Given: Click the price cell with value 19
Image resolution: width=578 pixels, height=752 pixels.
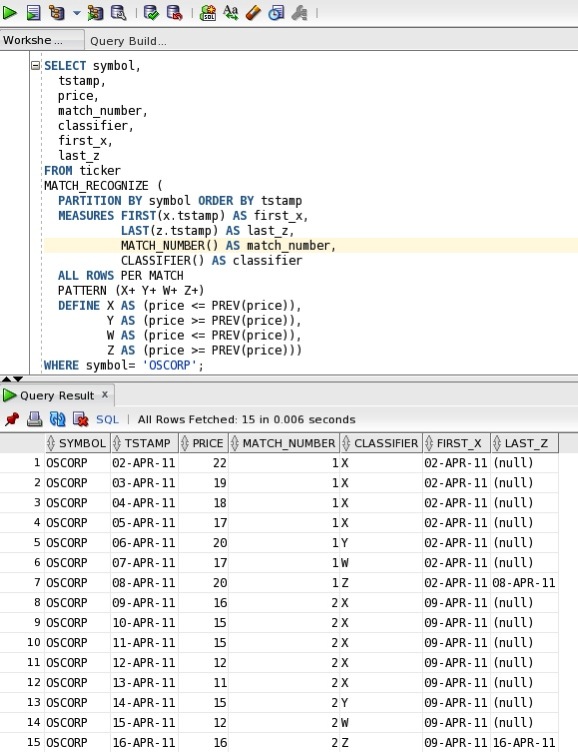Looking at the screenshot, I should tap(203, 483).
